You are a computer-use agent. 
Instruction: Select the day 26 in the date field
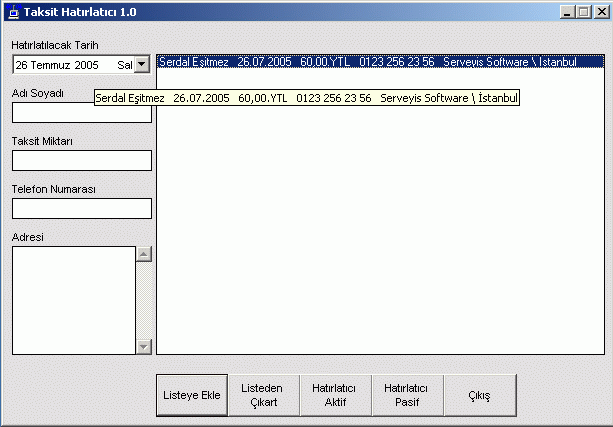[21, 65]
